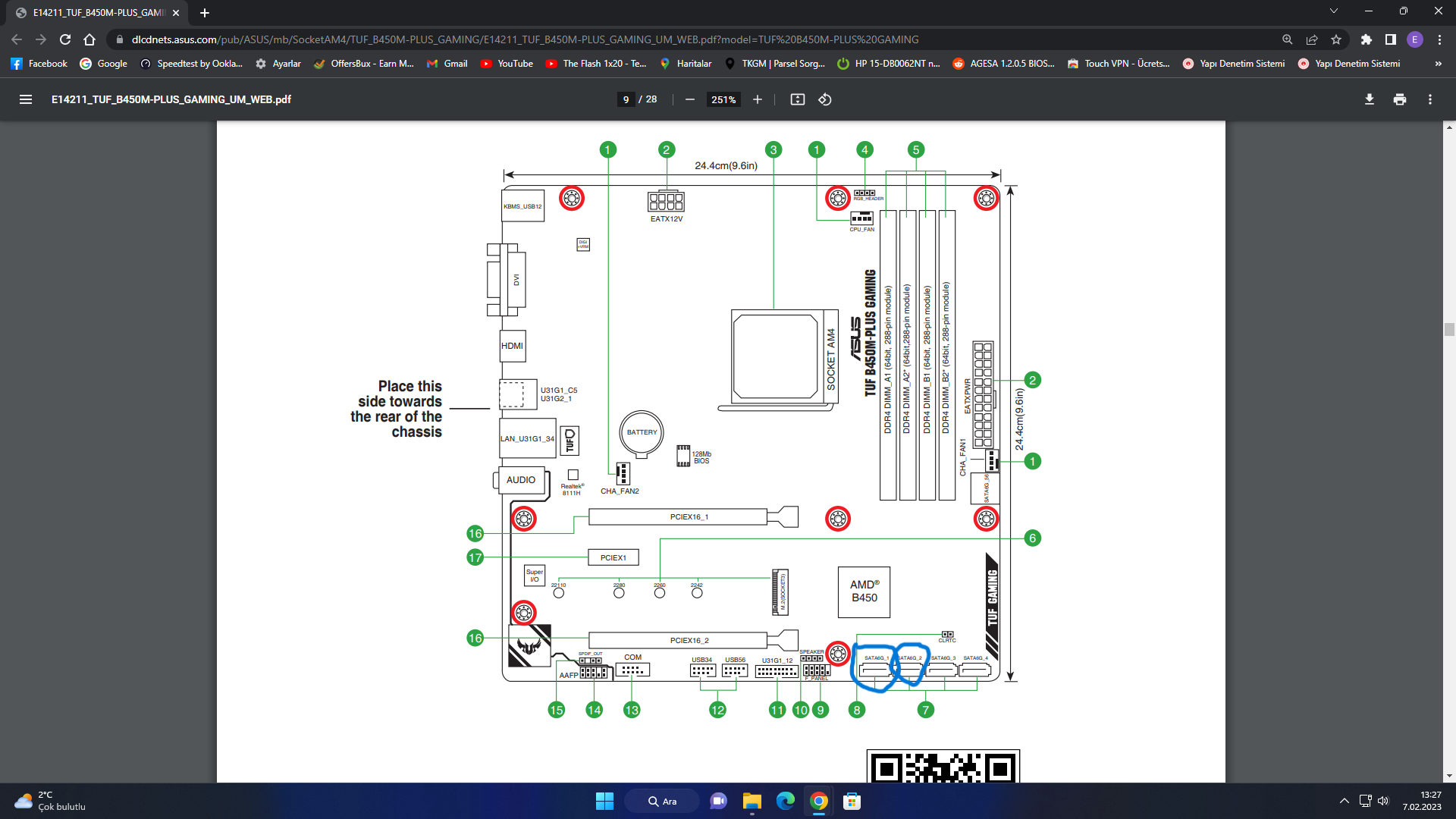Expand browser extensions dropdown menu

tap(1365, 39)
